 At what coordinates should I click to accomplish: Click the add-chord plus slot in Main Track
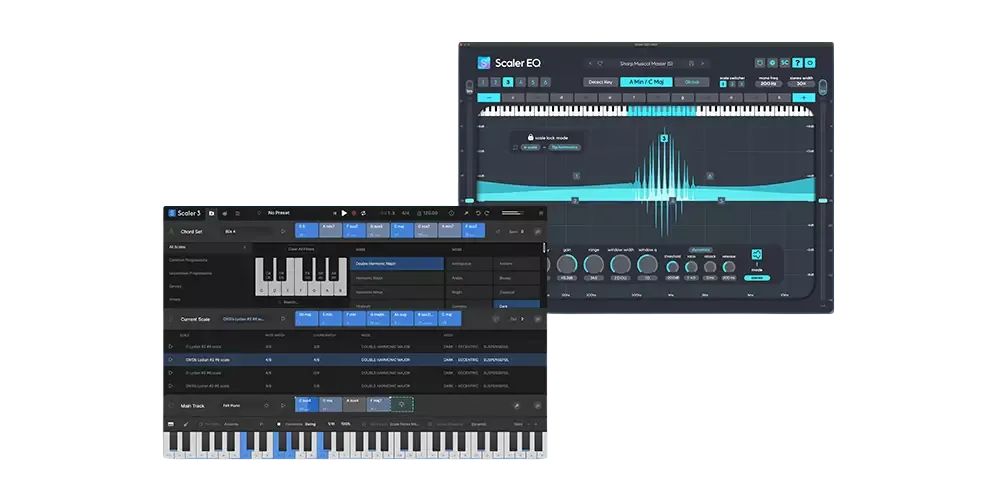point(402,404)
